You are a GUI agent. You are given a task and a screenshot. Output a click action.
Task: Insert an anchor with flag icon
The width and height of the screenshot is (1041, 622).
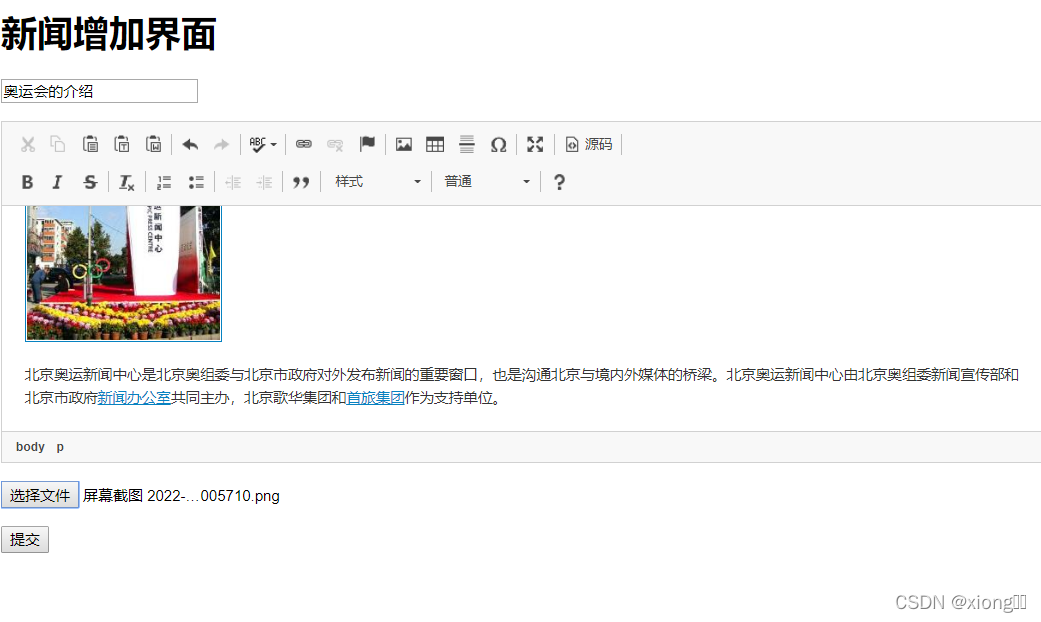[367, 144]
